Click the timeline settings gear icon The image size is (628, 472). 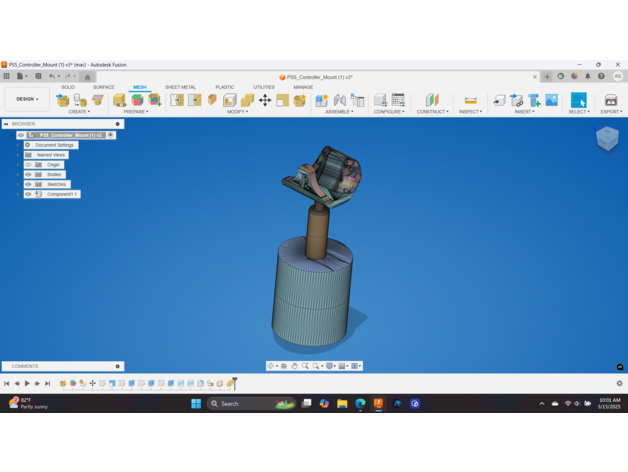coord(619,383)
